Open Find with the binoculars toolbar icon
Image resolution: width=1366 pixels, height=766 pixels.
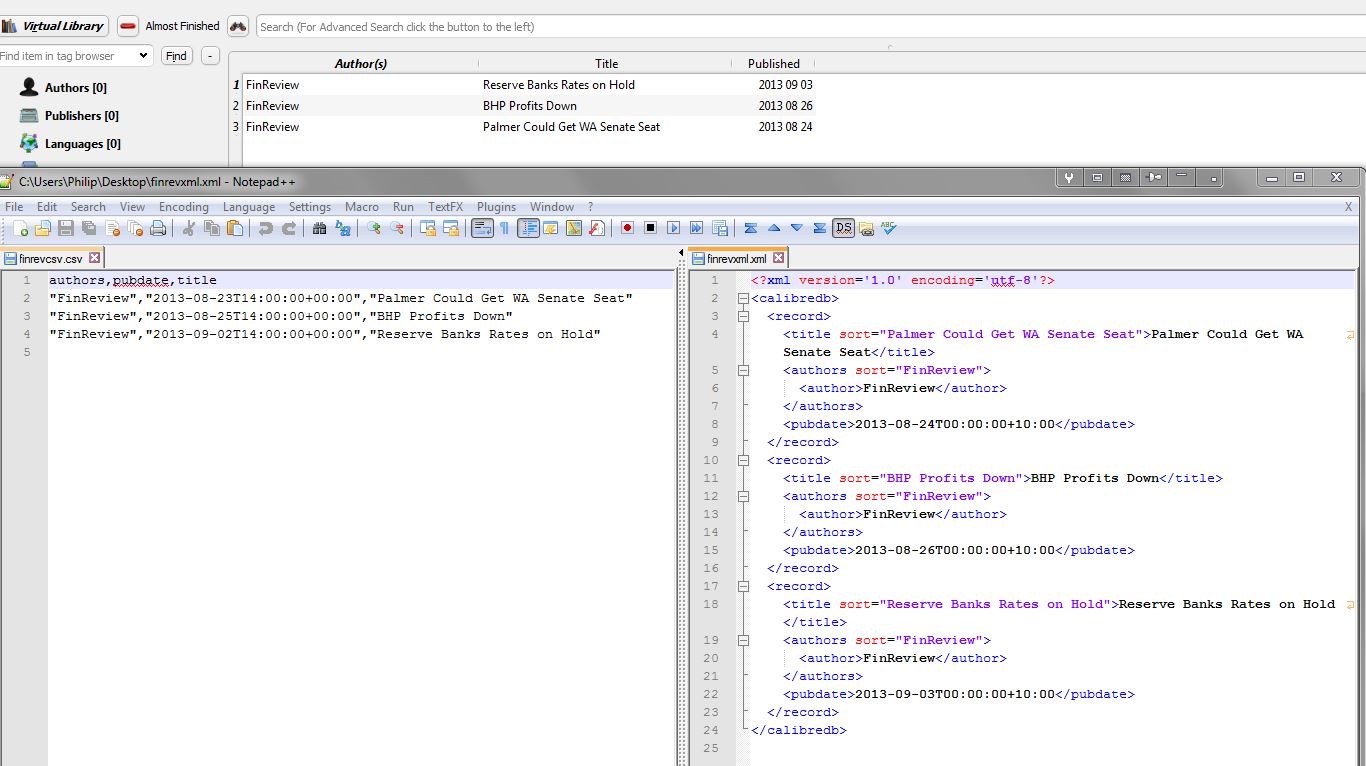tap(319, 229)
